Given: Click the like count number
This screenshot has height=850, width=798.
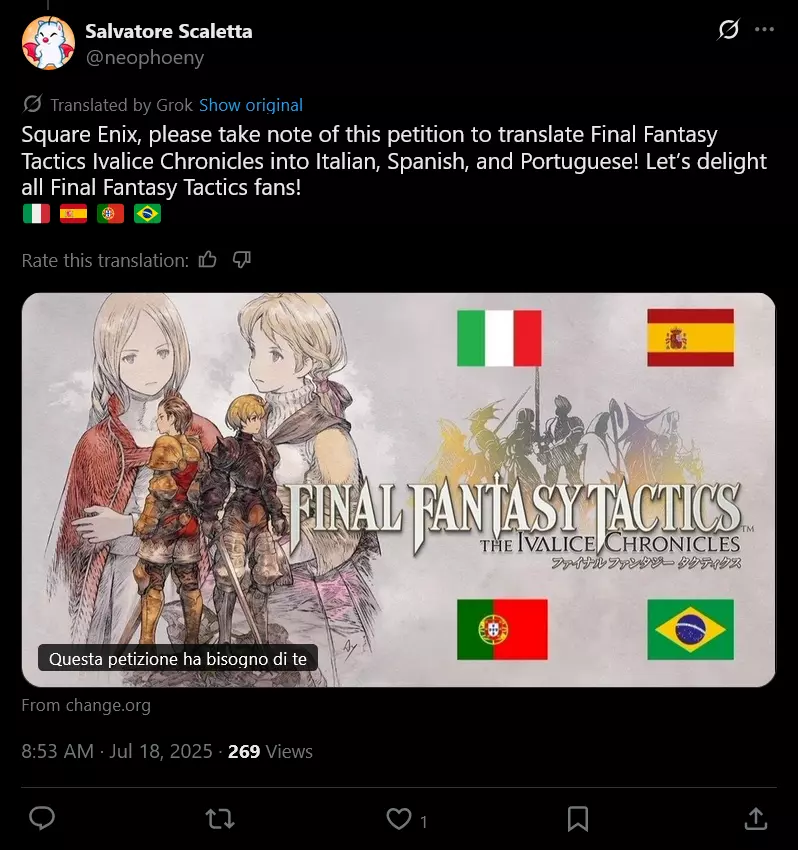Looking at the screenshot, I should pos(423,822).
